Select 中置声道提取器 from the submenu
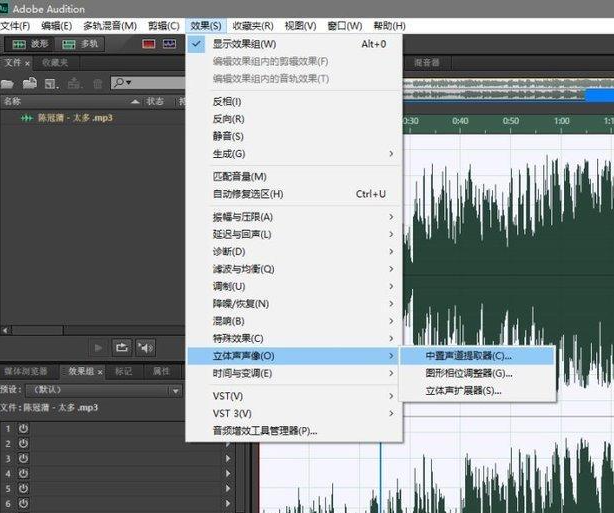The image size is (614, 513). (x=468, y=355)
